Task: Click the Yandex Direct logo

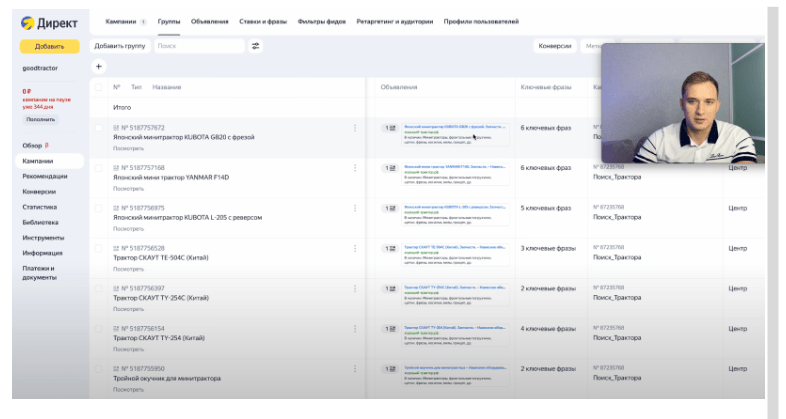Action: tap(49, 23)
